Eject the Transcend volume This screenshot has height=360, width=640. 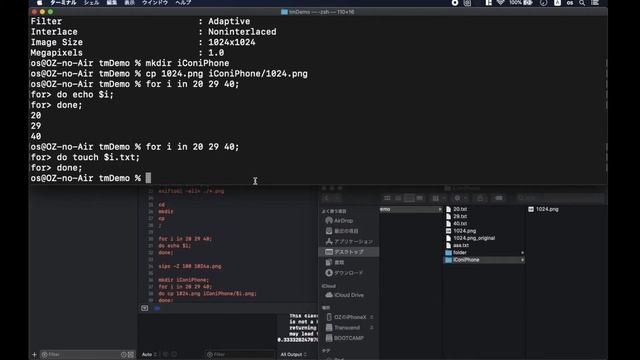(371, 327)
